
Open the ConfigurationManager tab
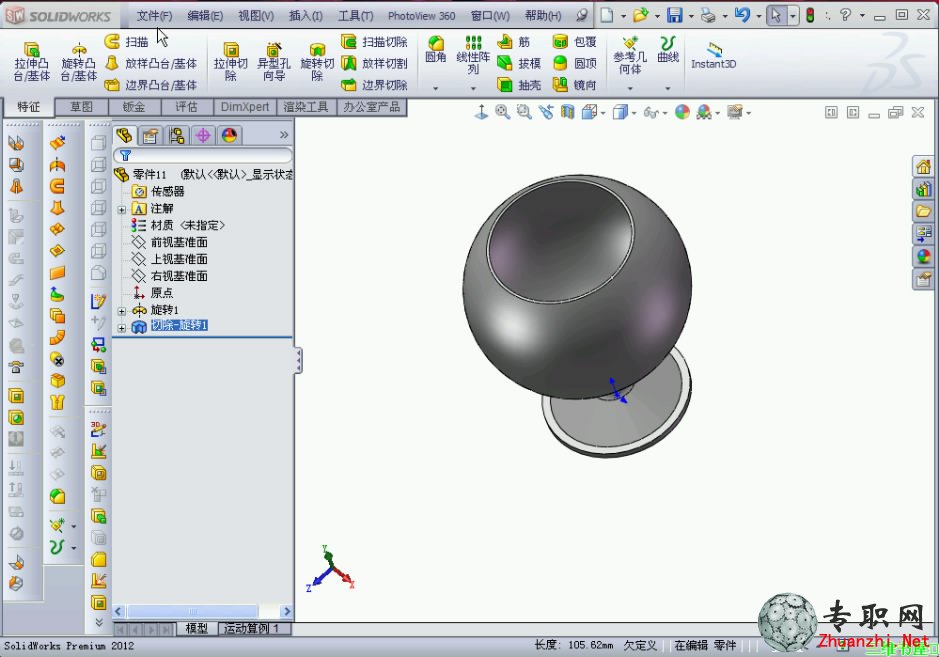pos(177,135)
